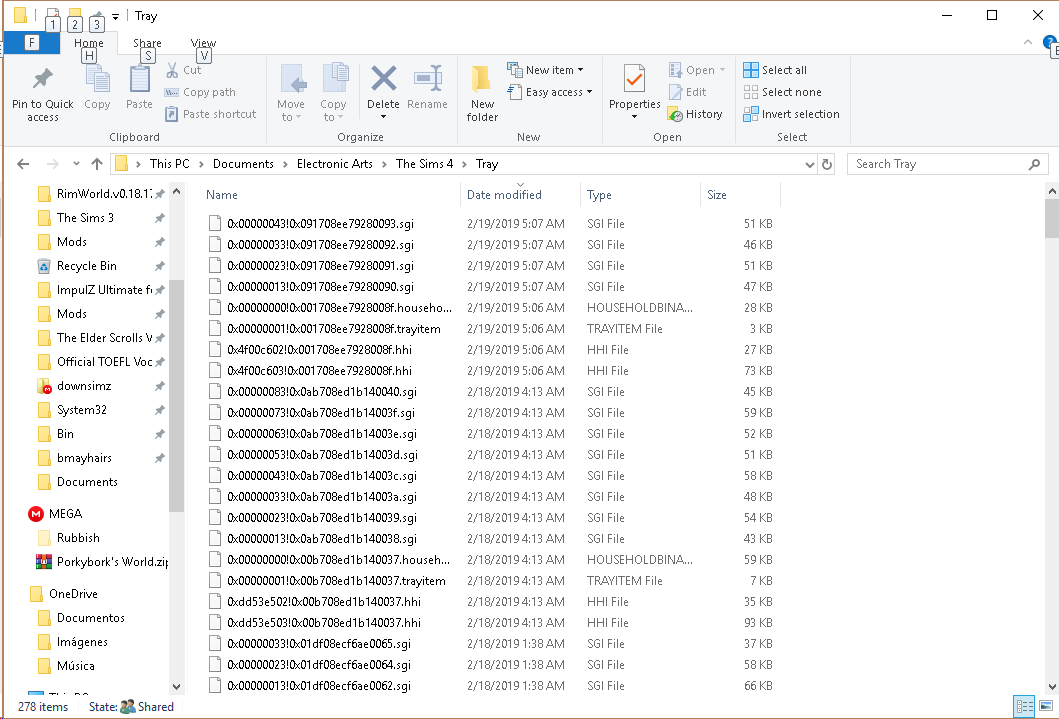Open the recent locations dropdown
This screenshot has width=1059, height=719.
(x=76, y=164)
